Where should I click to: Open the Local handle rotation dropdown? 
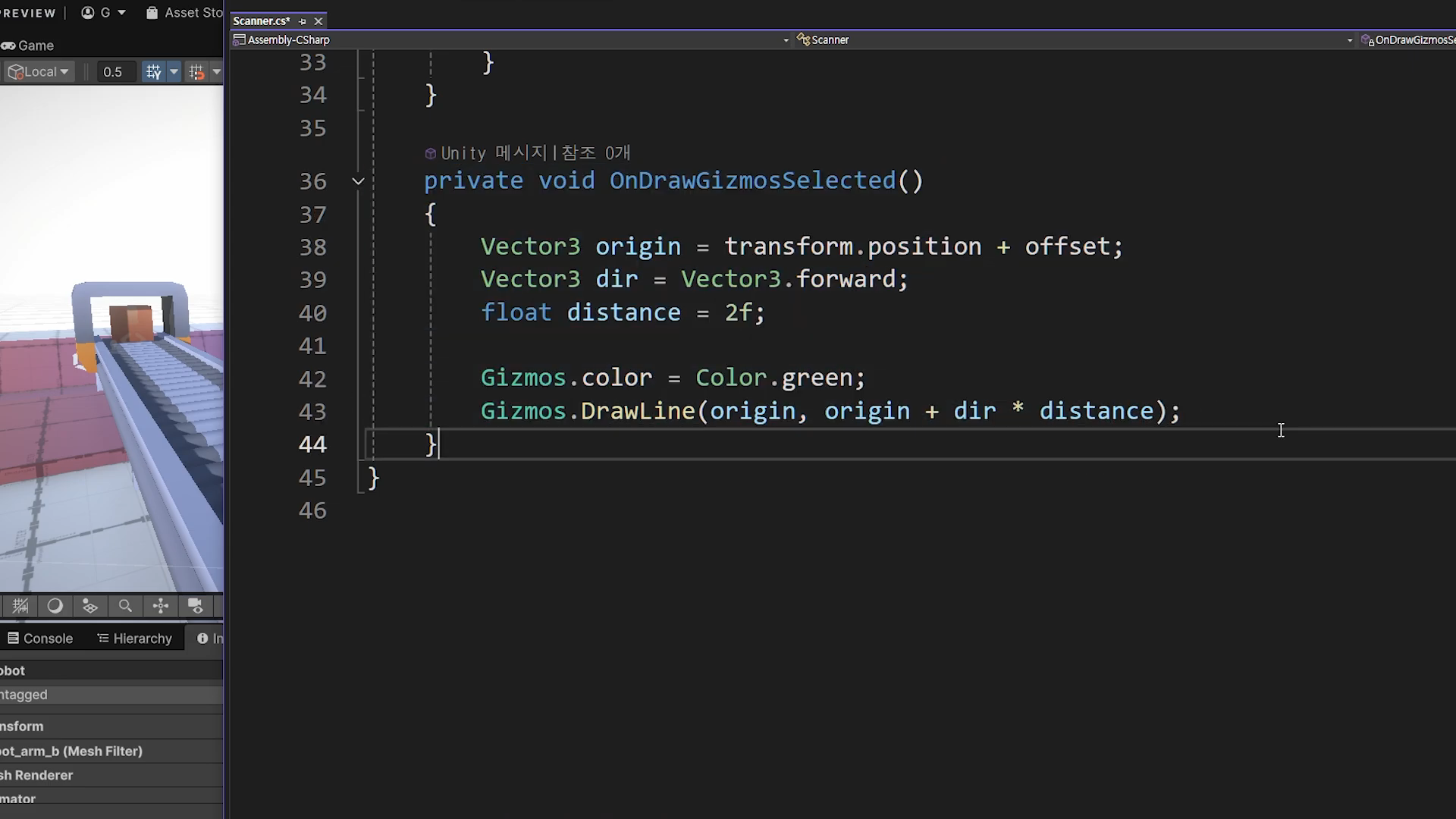pos(39,72)
